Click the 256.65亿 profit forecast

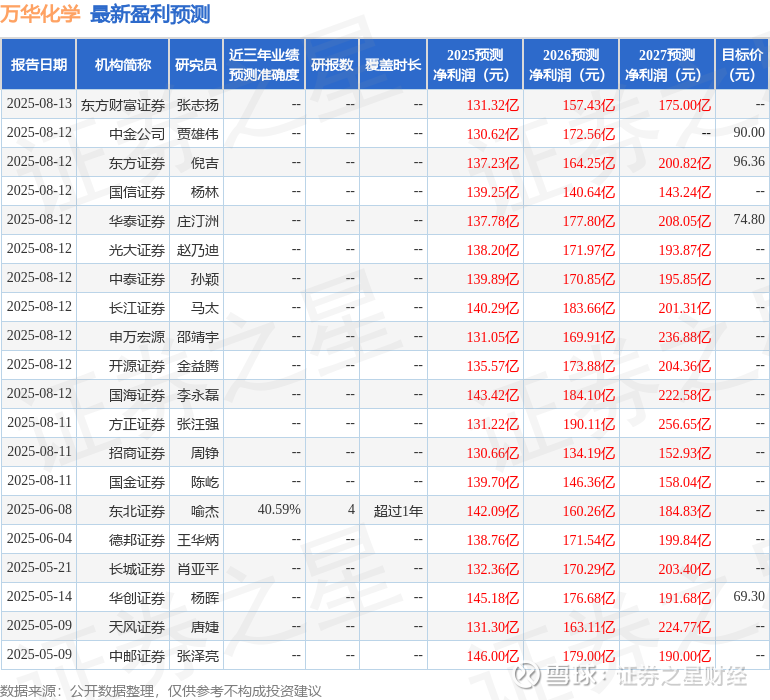pos(685,424)
